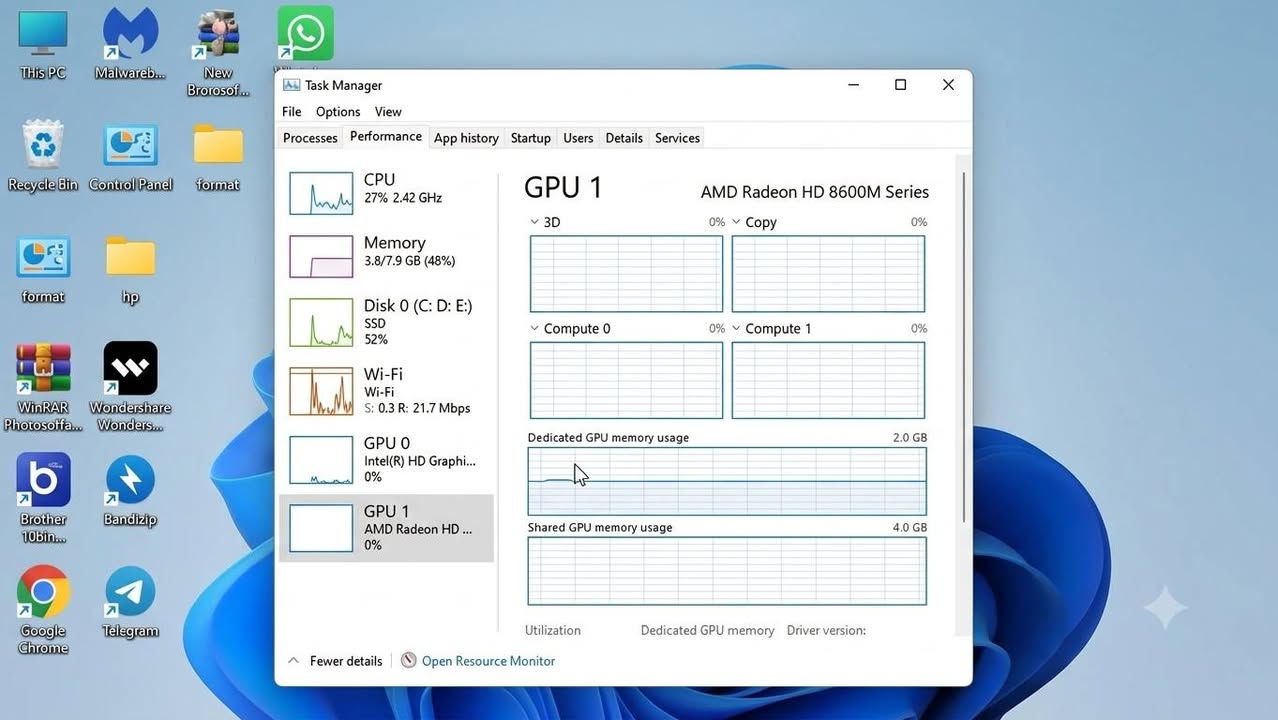Open the New Brorosoft archive icon
This screenshot has height=720, width=1278.
(218, 55)
